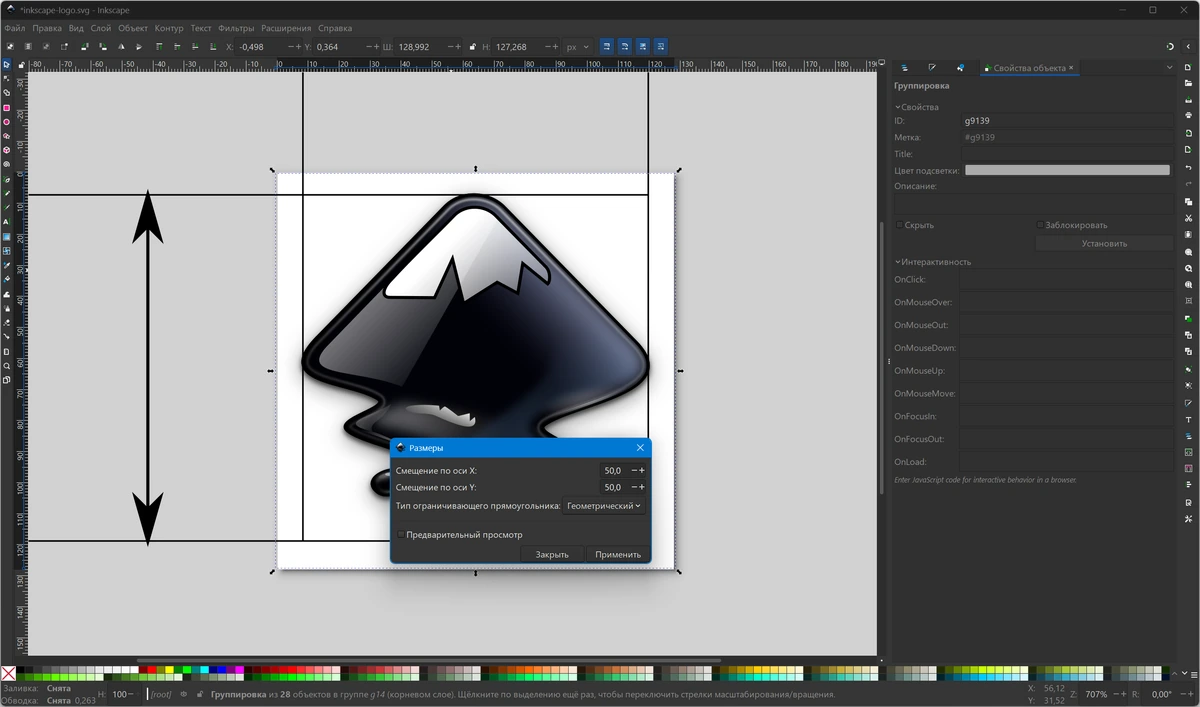Open the Export panel tab icon
1200x707 pixels.
click(x=960, y=68)
